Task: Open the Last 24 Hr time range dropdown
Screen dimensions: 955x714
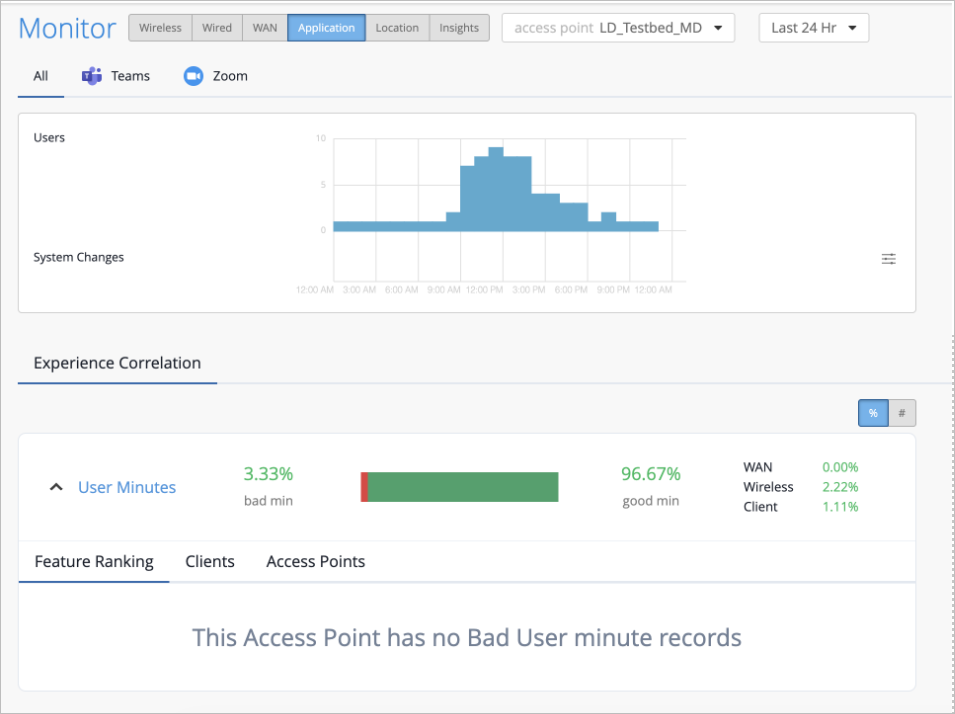Action: 814,28
